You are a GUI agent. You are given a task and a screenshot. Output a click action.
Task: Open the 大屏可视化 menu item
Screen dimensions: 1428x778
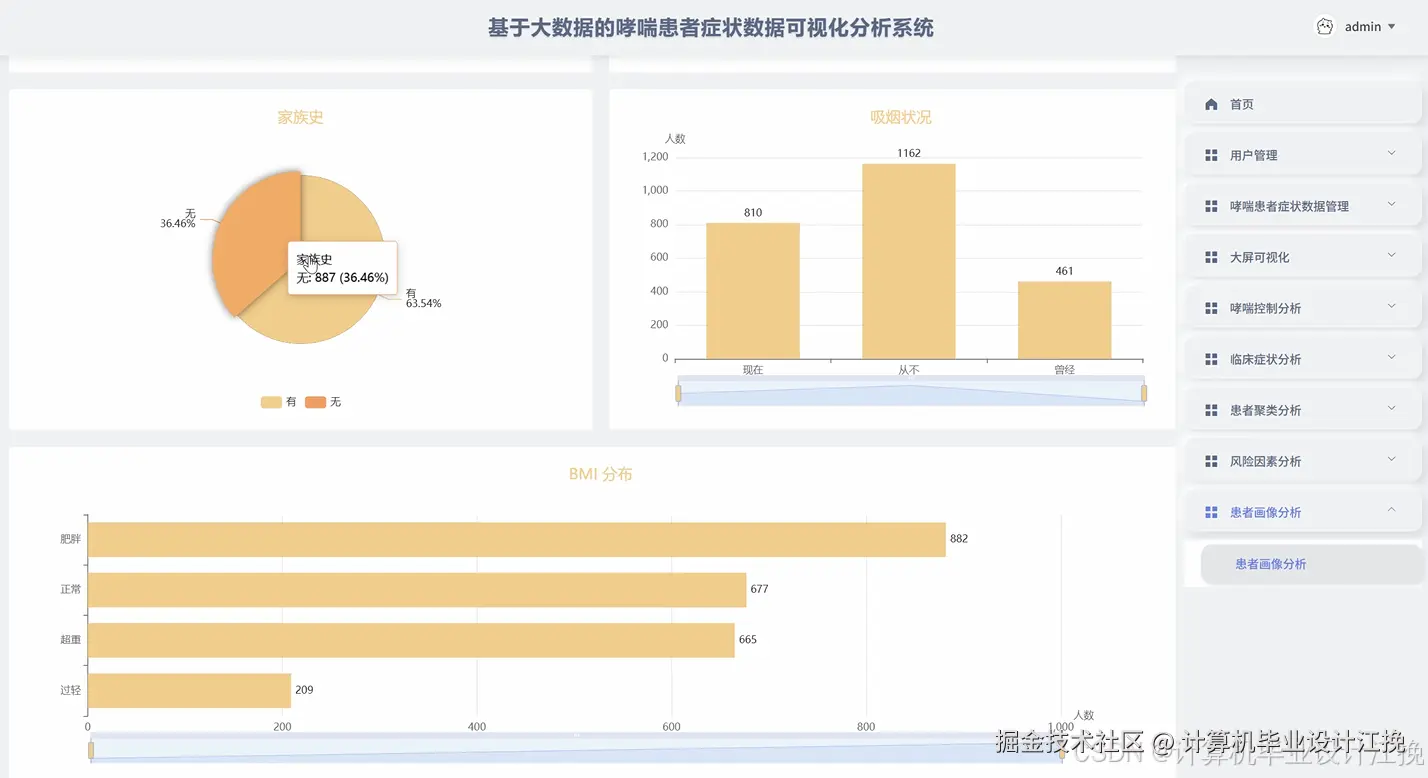click(x=1303, y=257)
